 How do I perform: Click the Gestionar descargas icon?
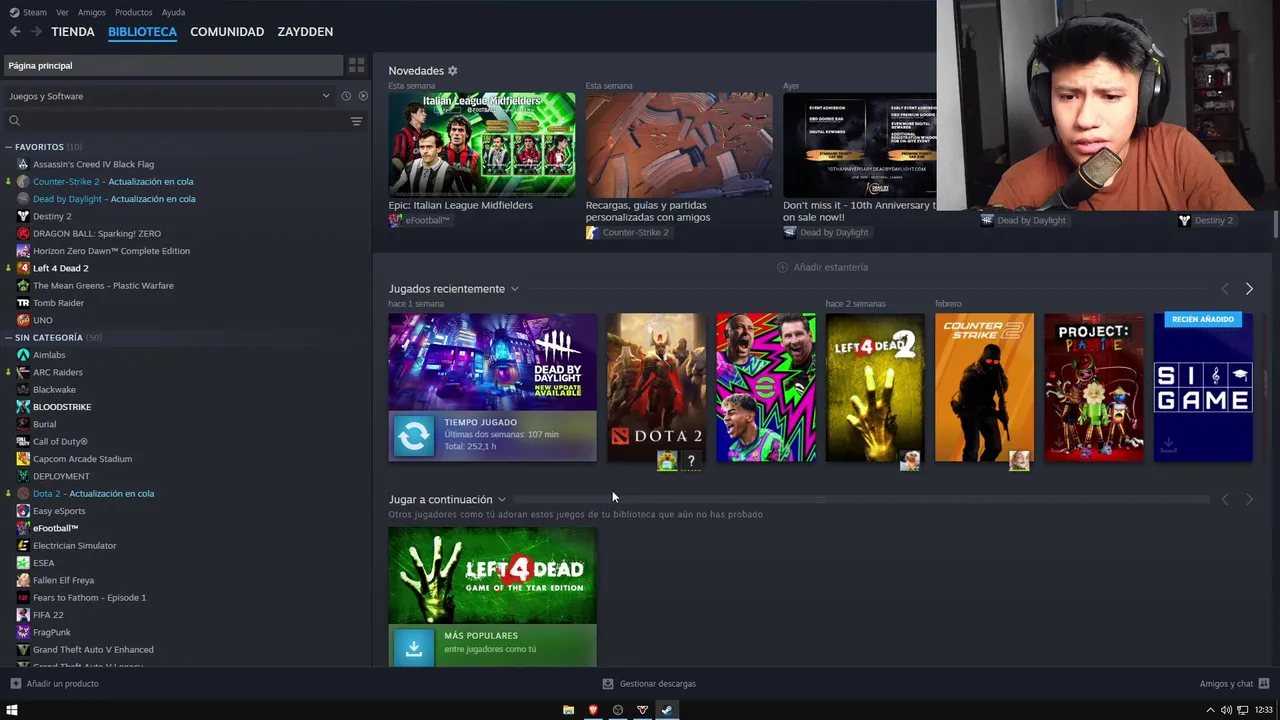pyautogui.click(x=608, y=684)
